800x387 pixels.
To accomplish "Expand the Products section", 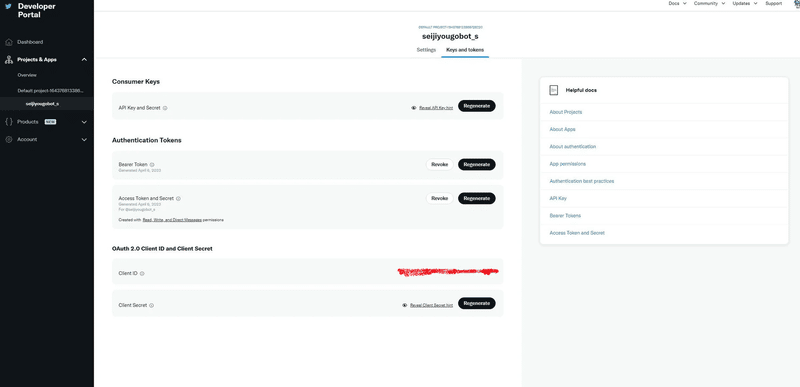I will [84, 122].
